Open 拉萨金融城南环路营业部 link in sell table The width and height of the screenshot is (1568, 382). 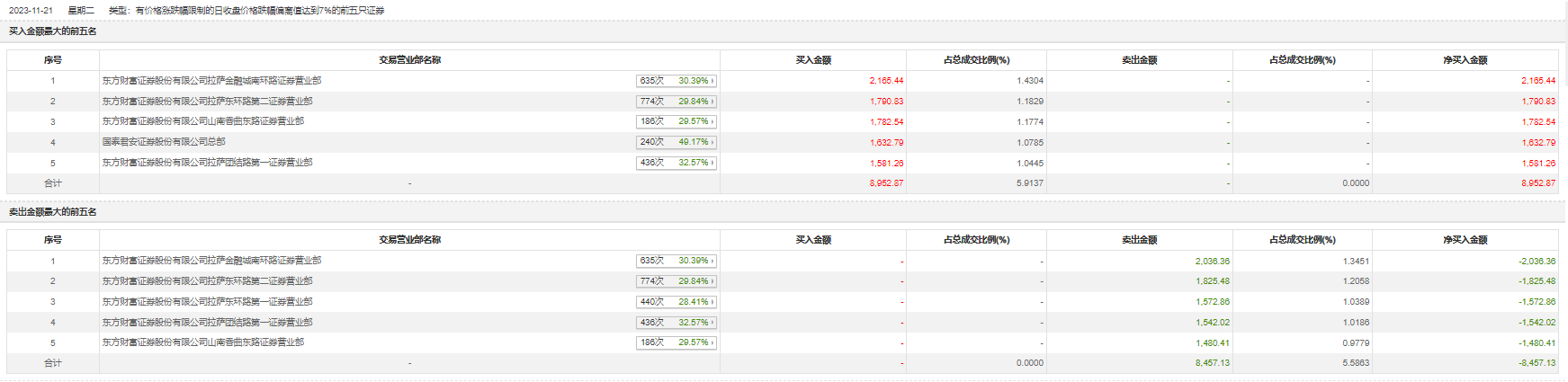[211, 261]
